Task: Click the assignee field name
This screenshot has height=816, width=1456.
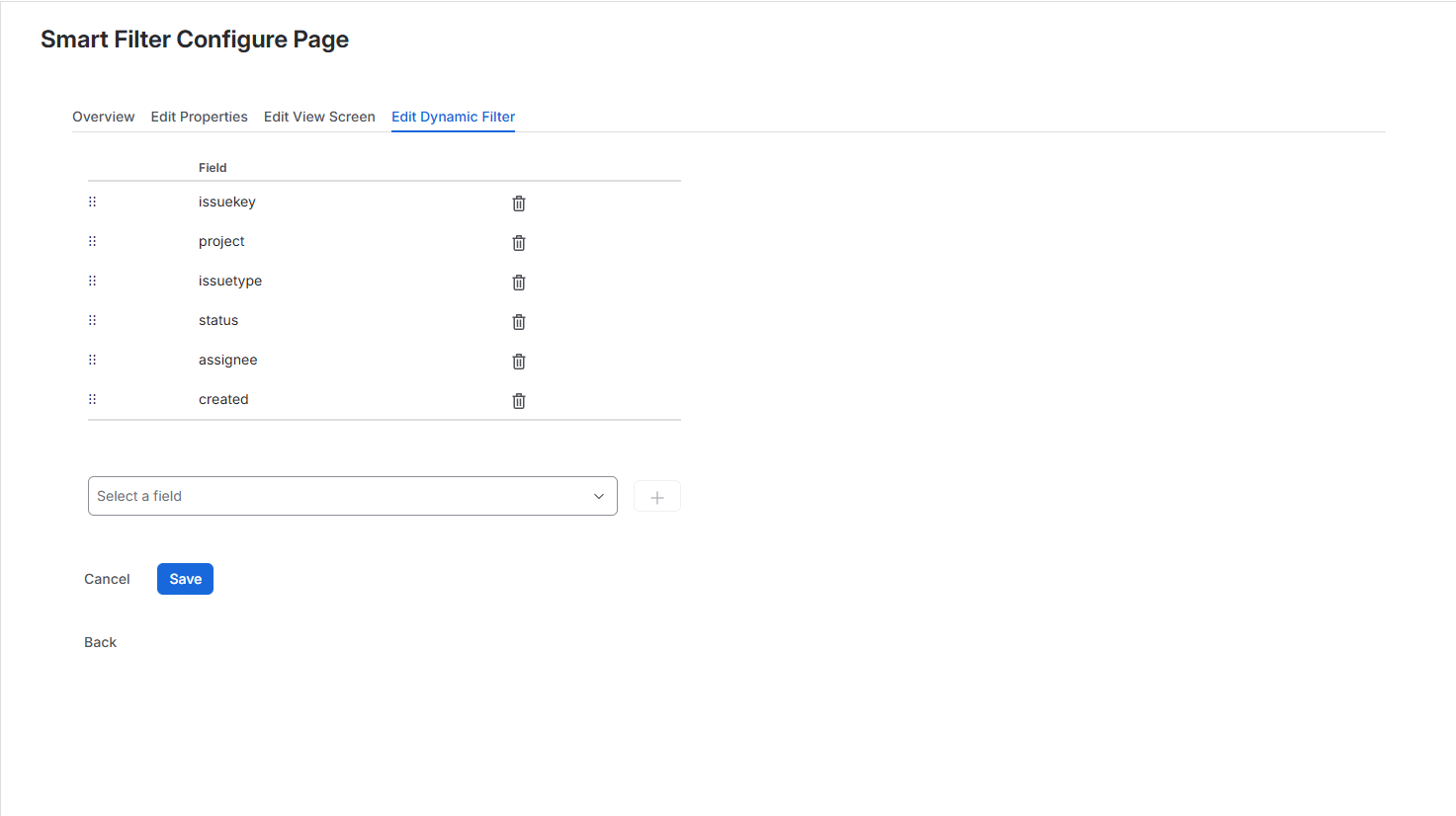Action: (228, 360)
